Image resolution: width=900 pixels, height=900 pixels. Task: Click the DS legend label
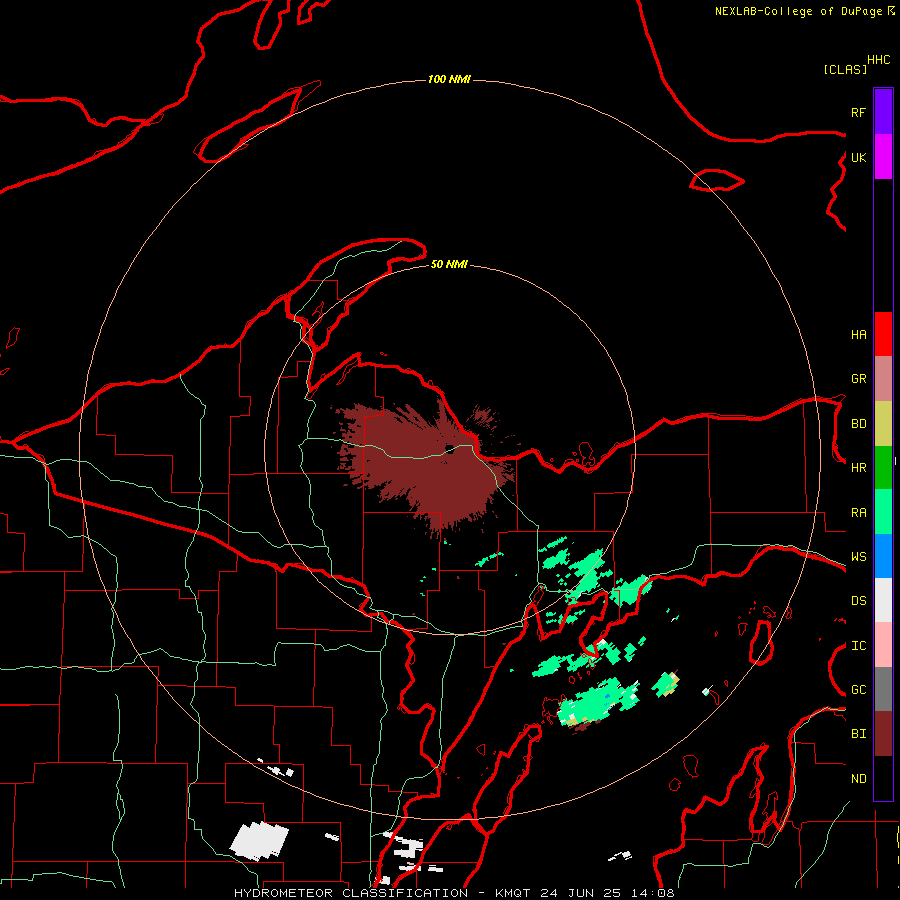[858, 601]
